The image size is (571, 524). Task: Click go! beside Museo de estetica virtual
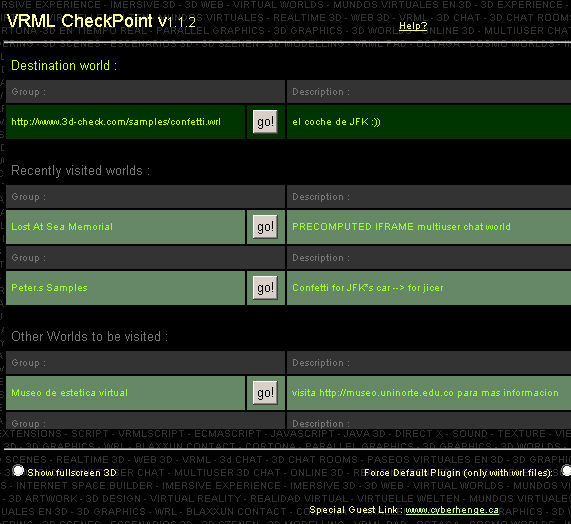tap(265, 393)
